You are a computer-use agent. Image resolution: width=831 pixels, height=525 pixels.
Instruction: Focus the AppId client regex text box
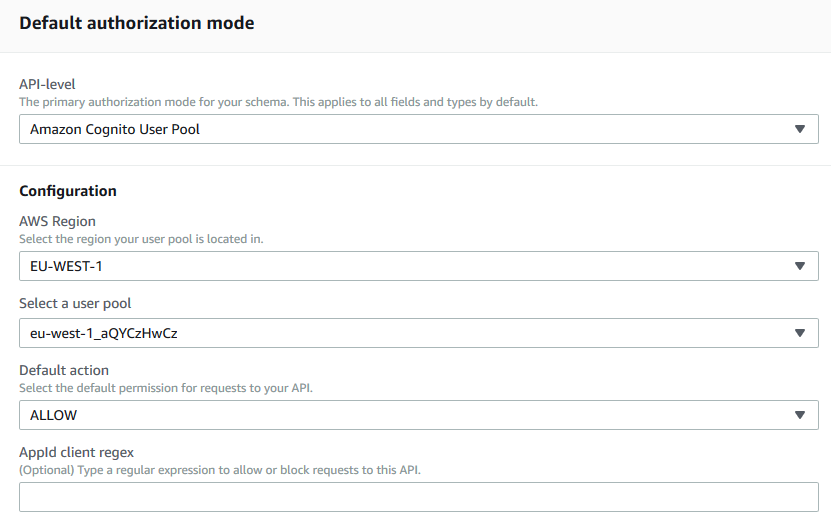click(418, 497)
